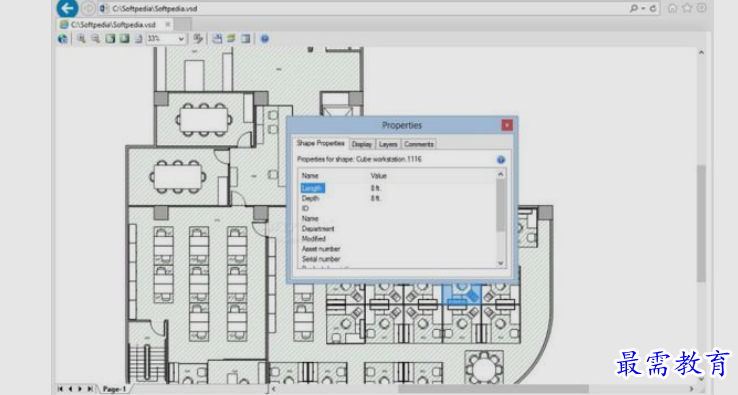The width and height of the screenshot is (738, 395).
Task: Click the browser forward arrow button
Action: click(88, 8)
